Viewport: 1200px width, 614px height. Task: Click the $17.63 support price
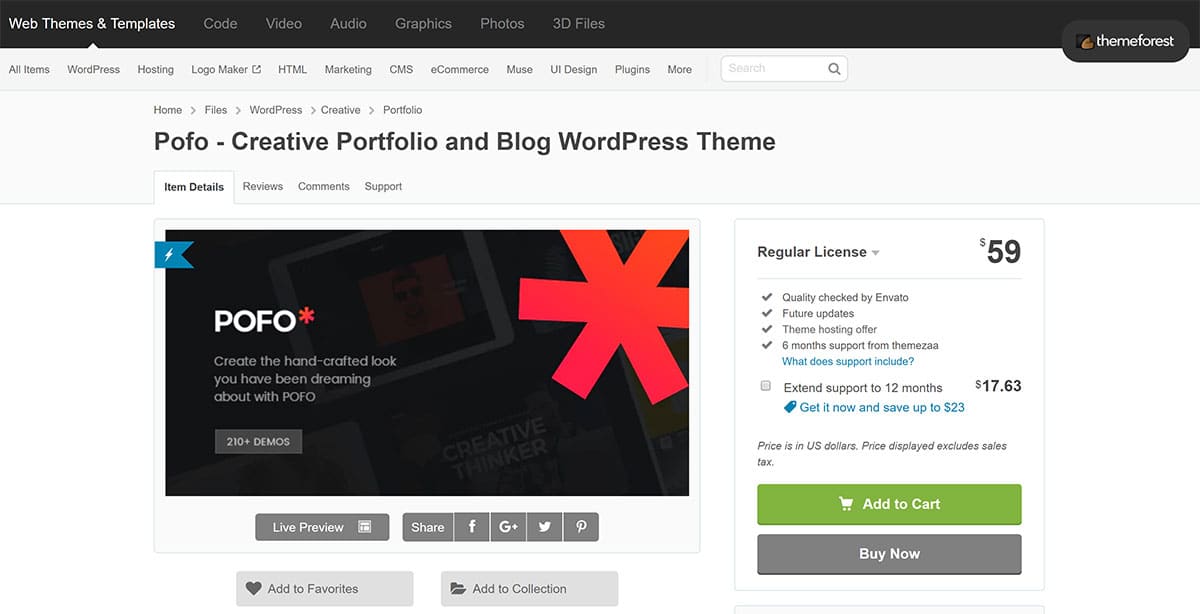pyautogui.click(x=998, y=386)
